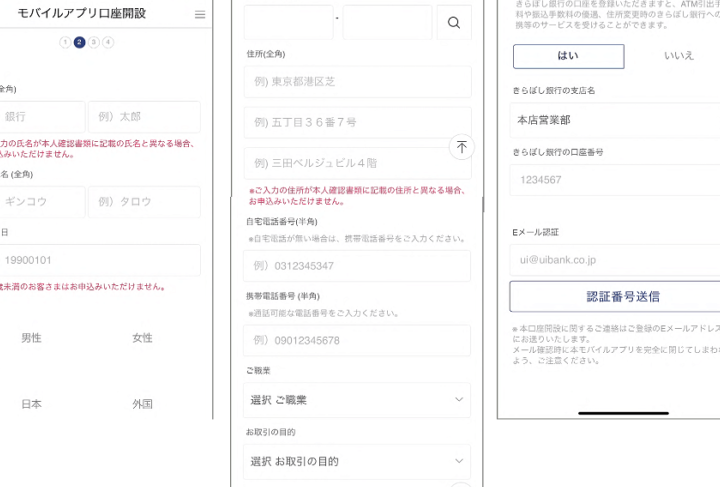The height and width of the screenshot is (487, 720).
Task: Select the いいえ tab option
Action: point(678,56)
